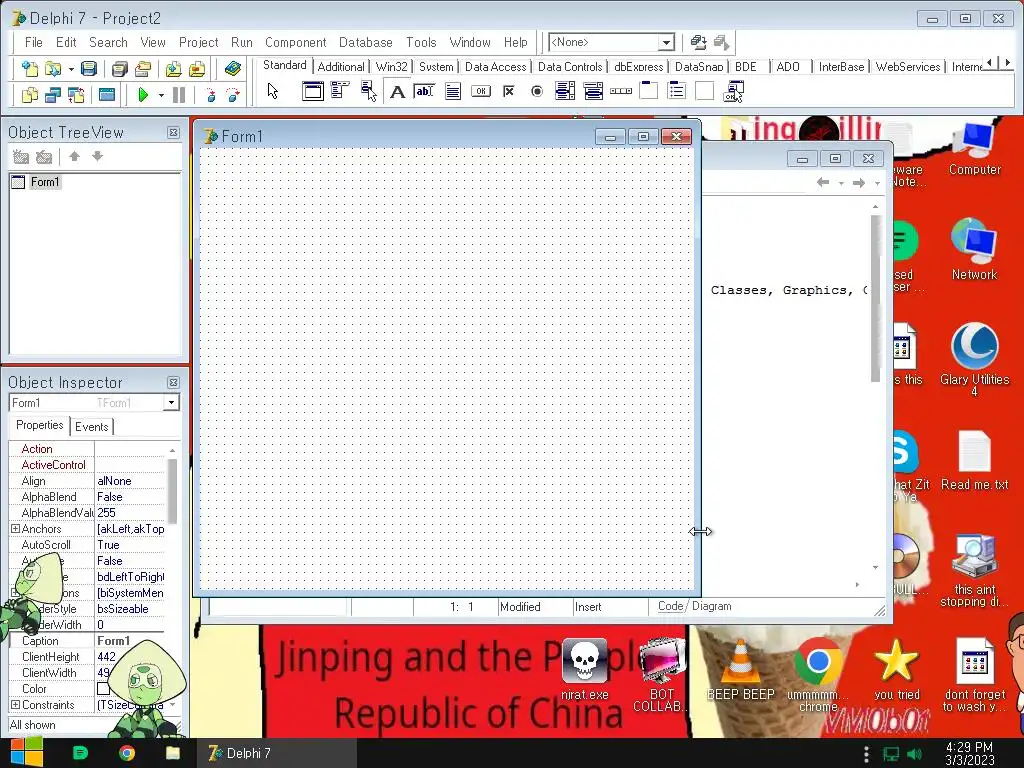Screen dimensions: 1024x768
Task: Click the code editor vertical scrollbar
Action: click(876, 298)
